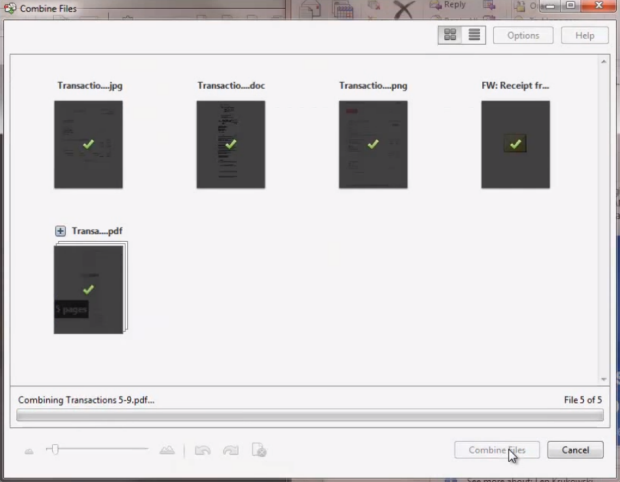Screen dimensions: 620x482
Task: Click the small mountains zoom-out icon
Action: 29,451
